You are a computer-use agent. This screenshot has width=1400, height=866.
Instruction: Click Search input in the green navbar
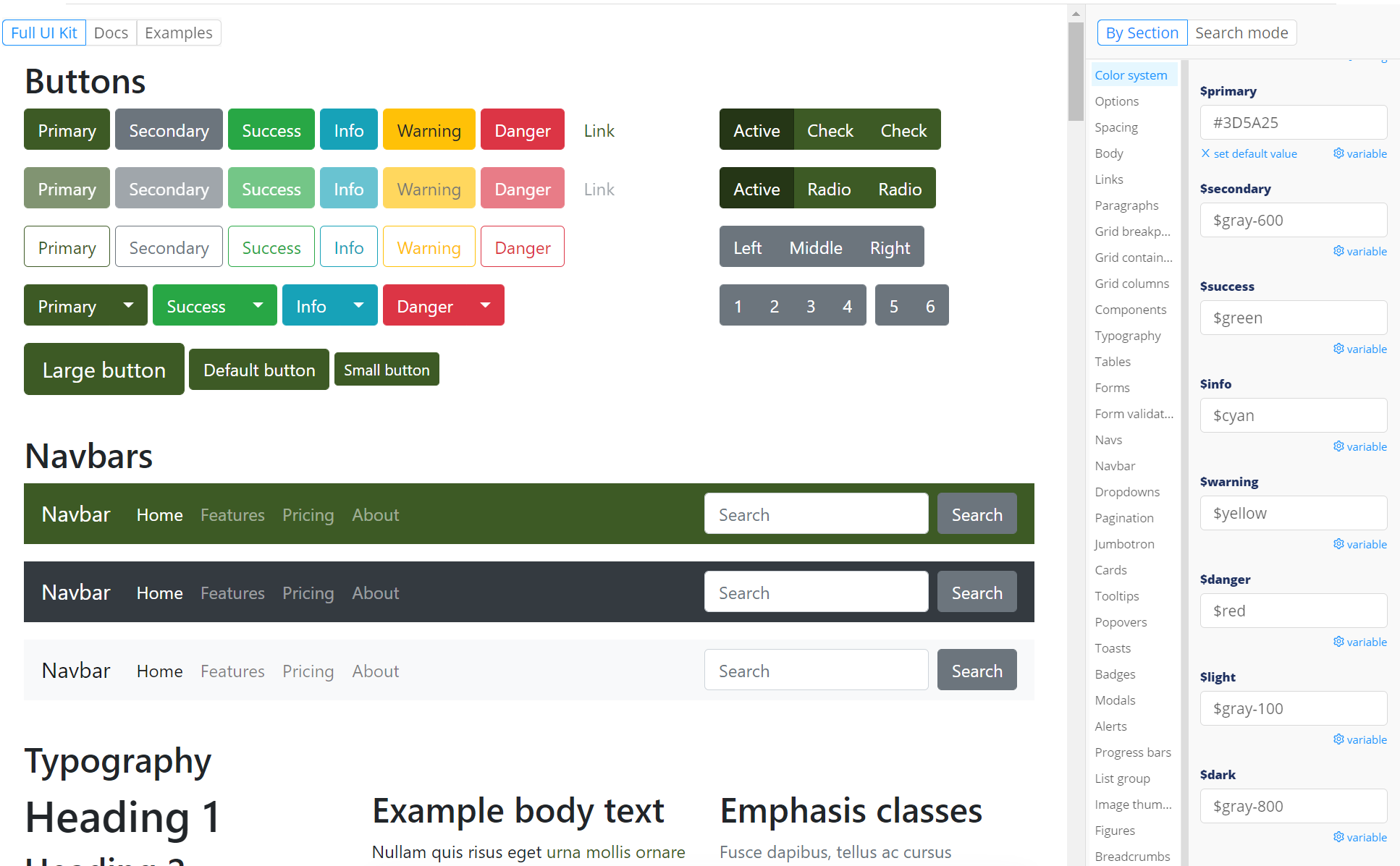pyautogui.click(x=817, y=514)
